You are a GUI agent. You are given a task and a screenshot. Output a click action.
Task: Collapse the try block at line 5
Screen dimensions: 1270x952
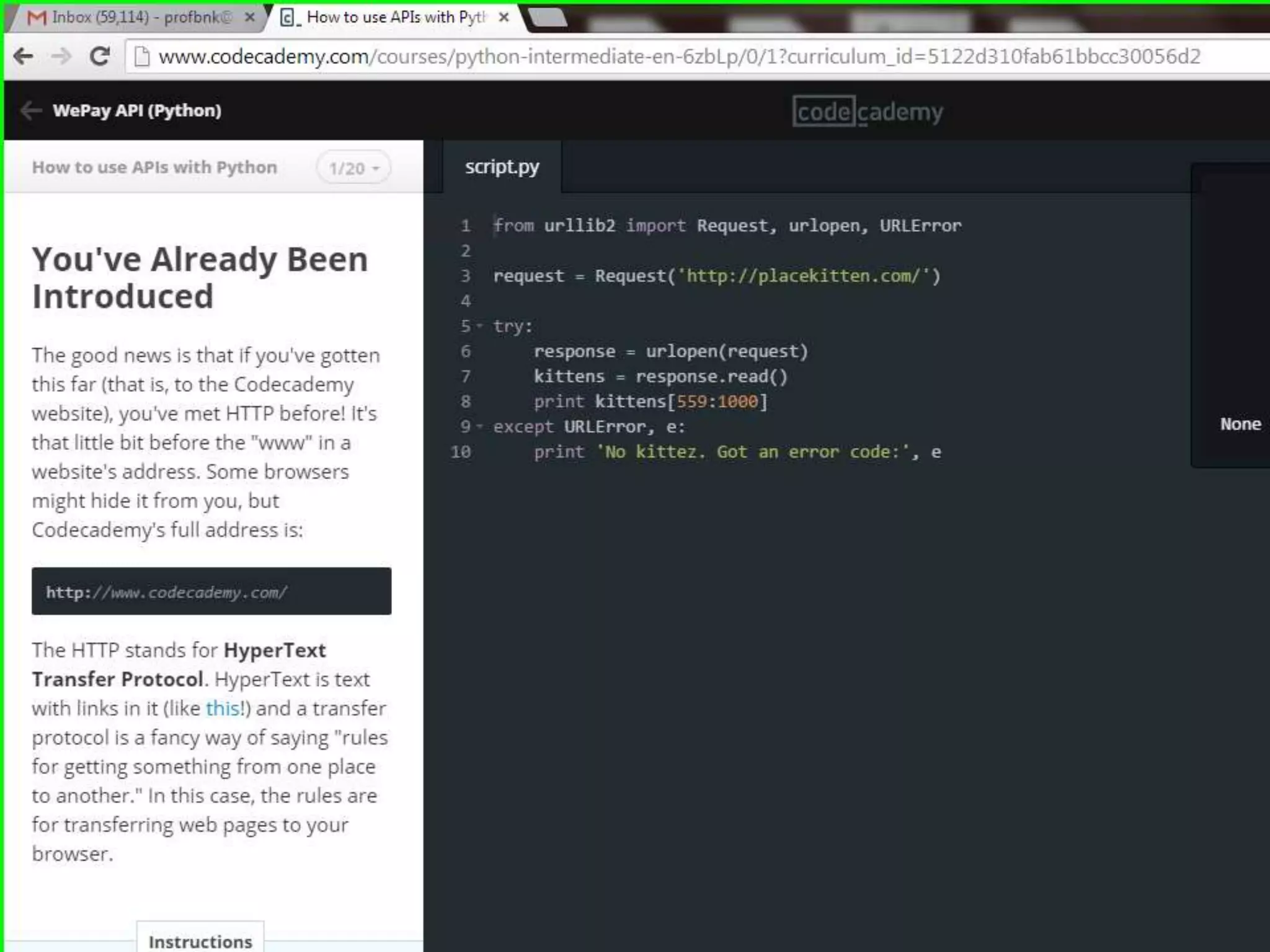(x=479, y=326)
